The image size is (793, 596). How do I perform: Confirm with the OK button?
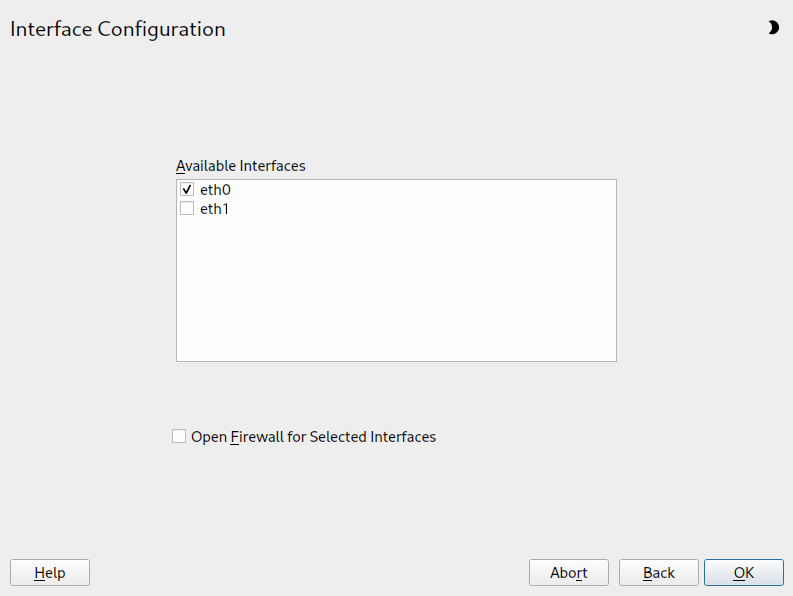pyautogui.click(x=743, y=572)
